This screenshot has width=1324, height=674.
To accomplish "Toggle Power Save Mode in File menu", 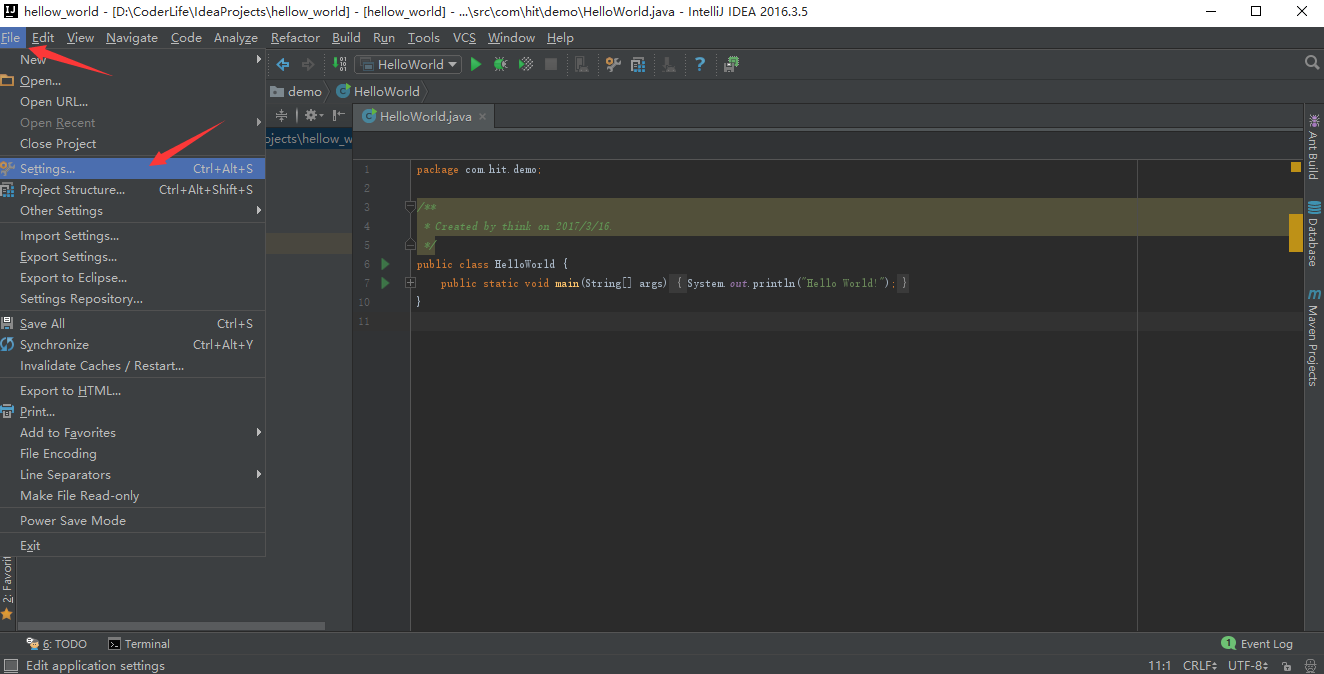I will coord(73,521).
